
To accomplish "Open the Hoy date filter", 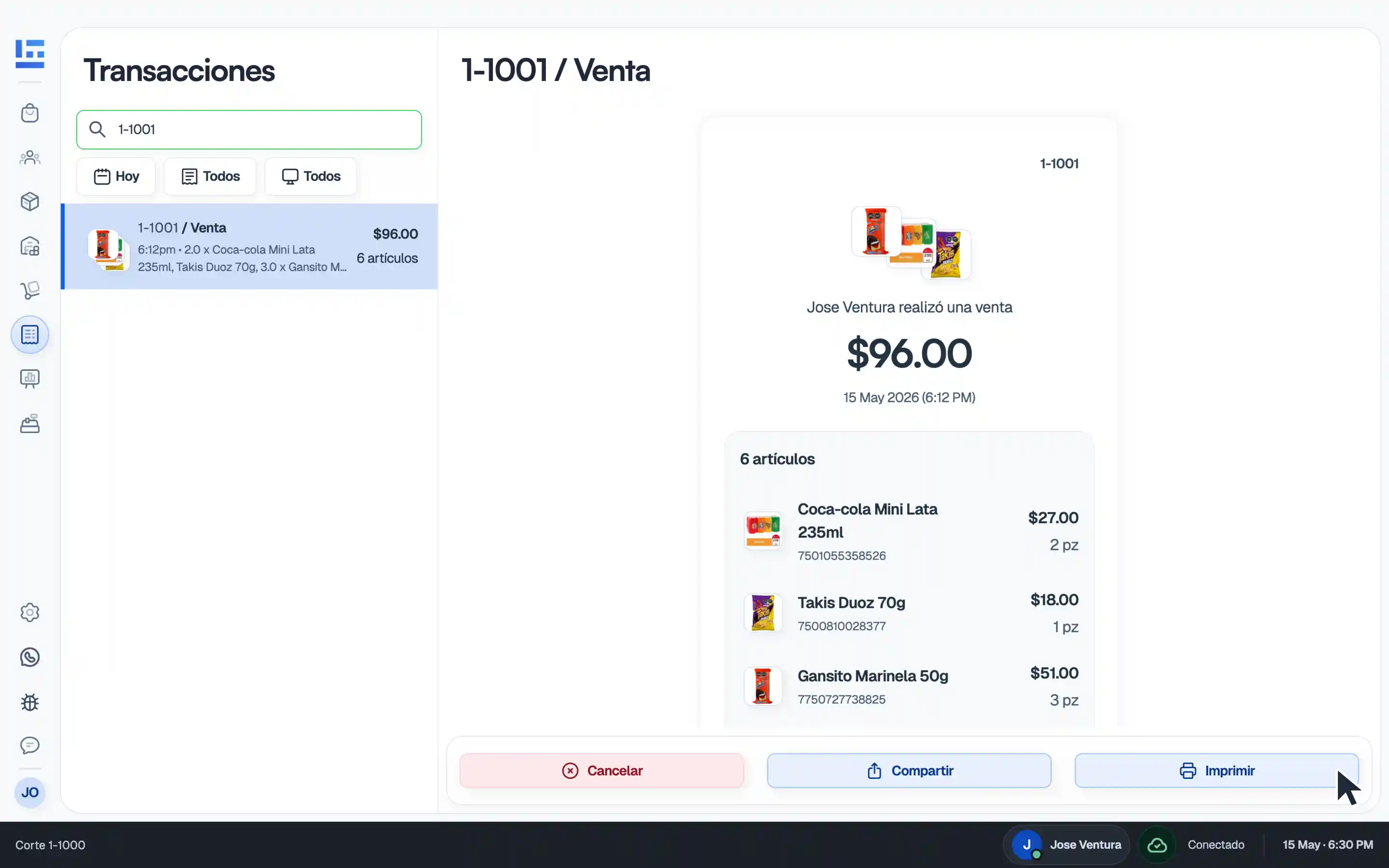I will (x=116, y=176).
